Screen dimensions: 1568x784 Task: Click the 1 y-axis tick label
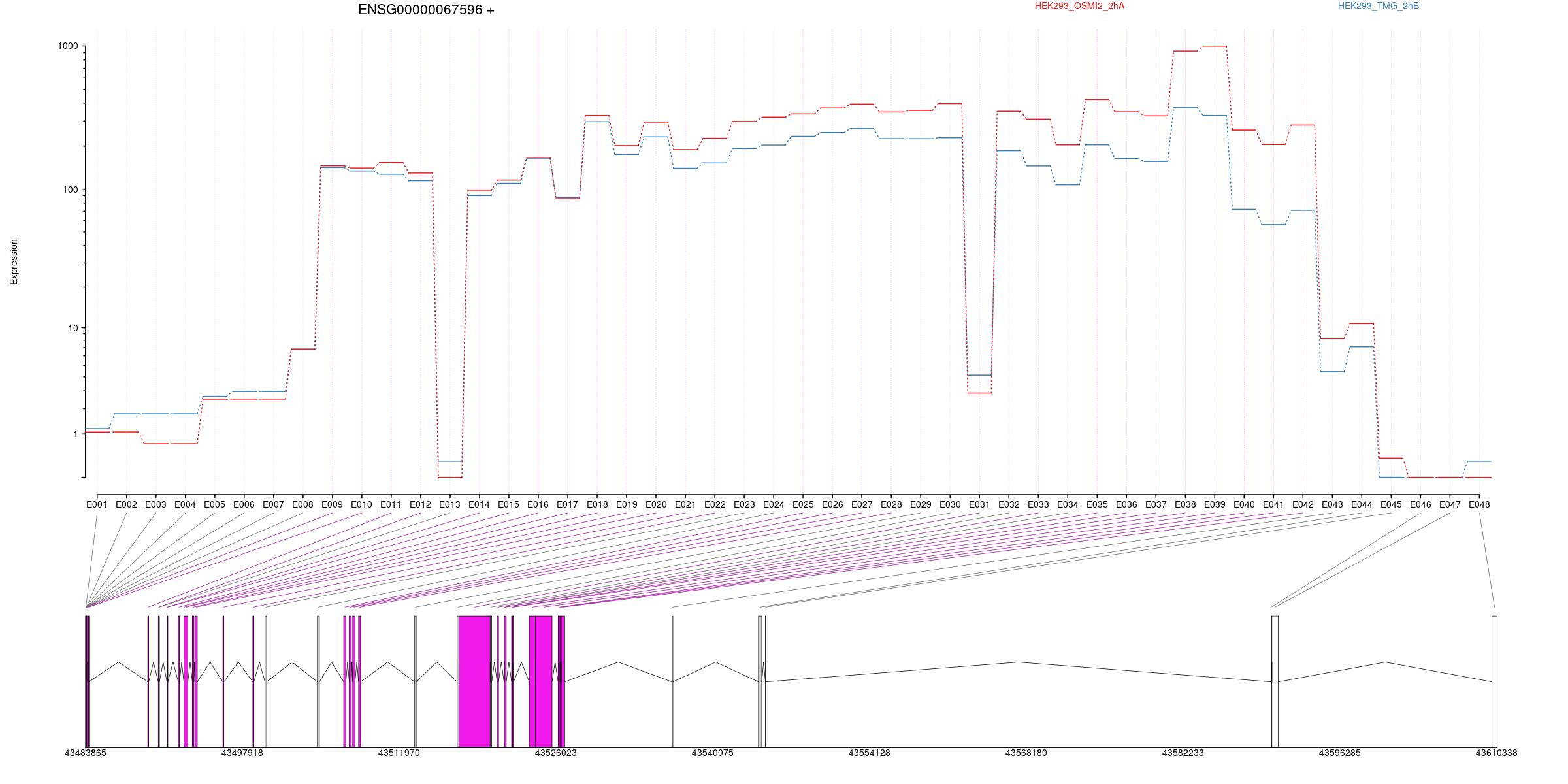point(75,434)
